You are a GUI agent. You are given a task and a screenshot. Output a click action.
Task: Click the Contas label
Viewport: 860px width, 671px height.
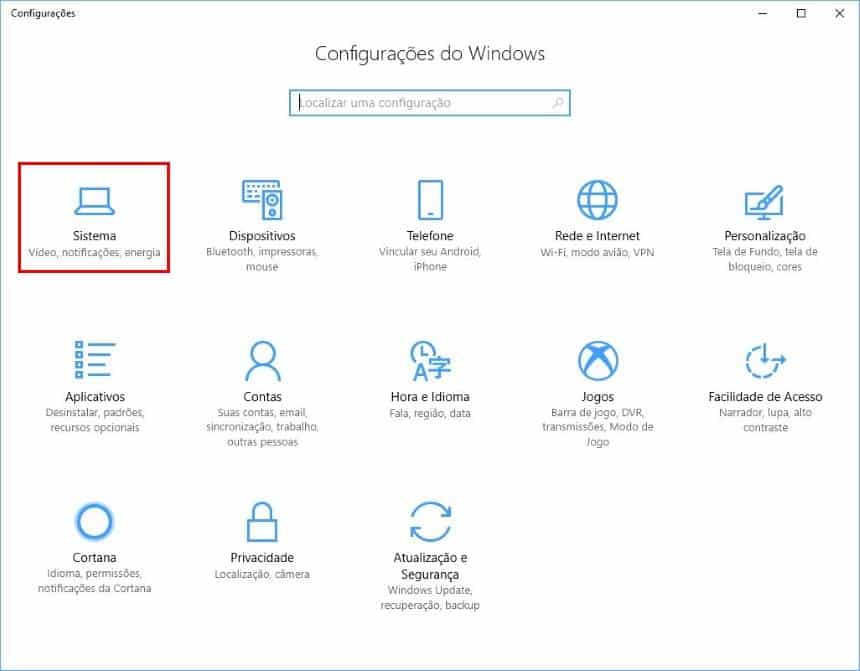(263, 397)
